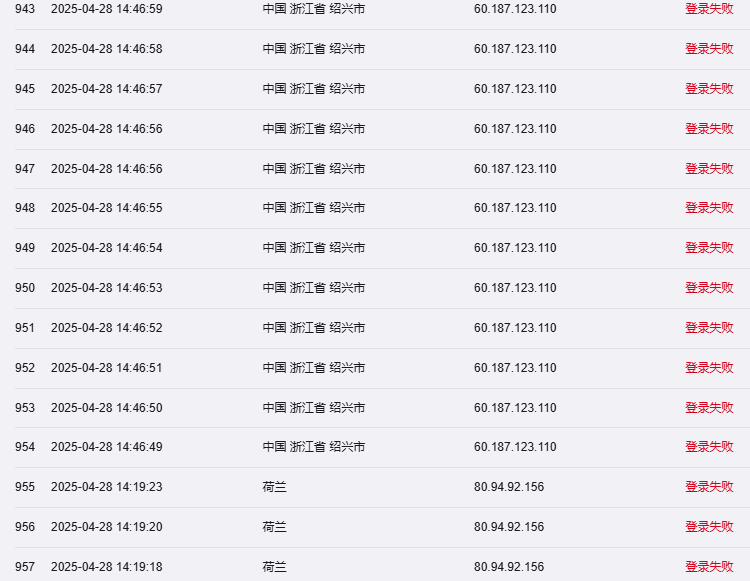Click 登录失败 status in row 957
This screenshot has width=750, height=581.
pyautogui.click(x=709, y=566)
